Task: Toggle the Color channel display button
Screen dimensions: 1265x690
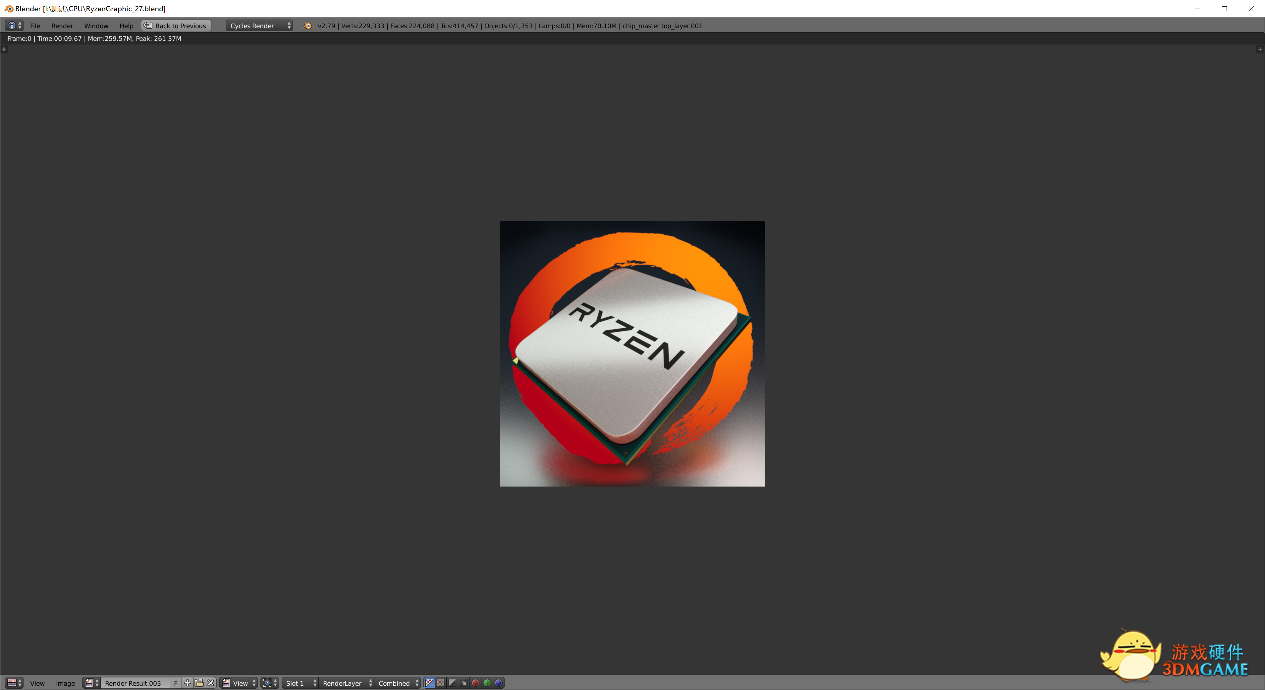Action: (441, 683)
